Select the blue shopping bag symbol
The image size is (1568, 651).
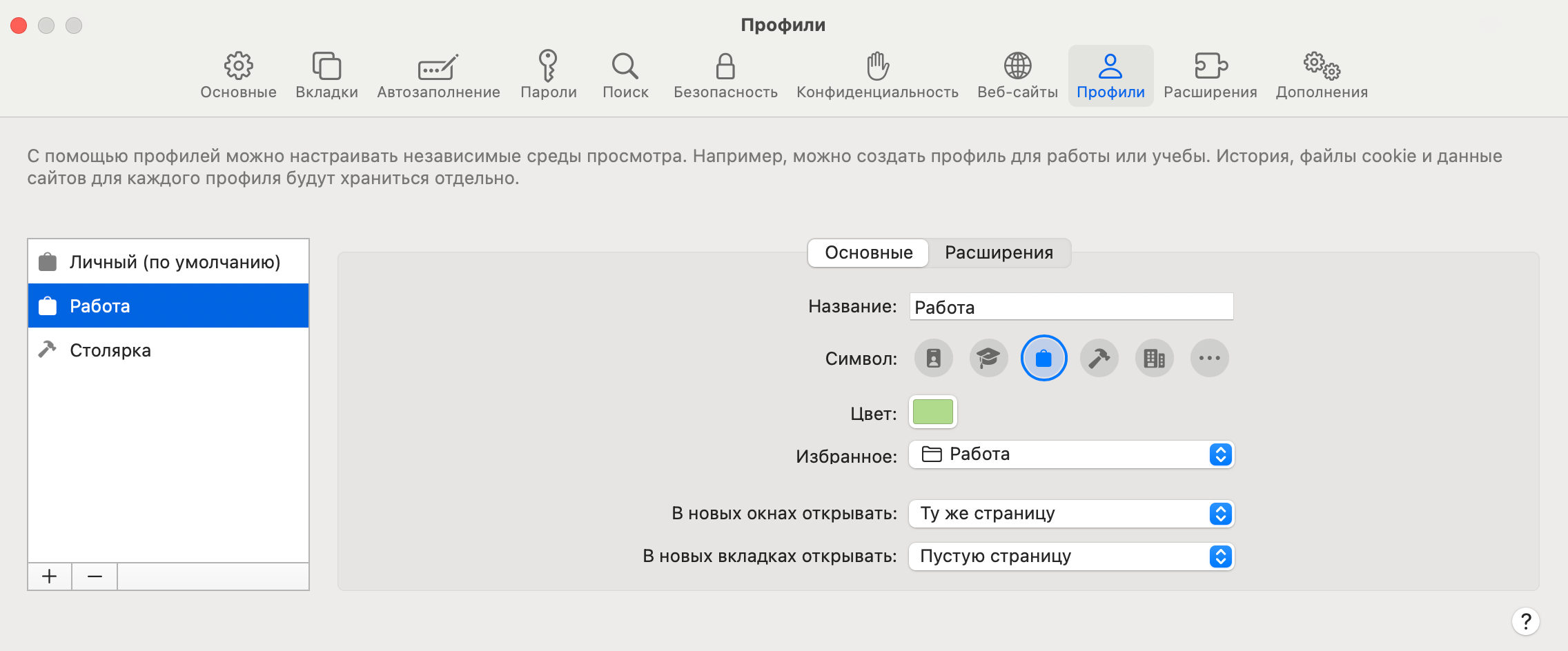click(x=1044, y=358)
